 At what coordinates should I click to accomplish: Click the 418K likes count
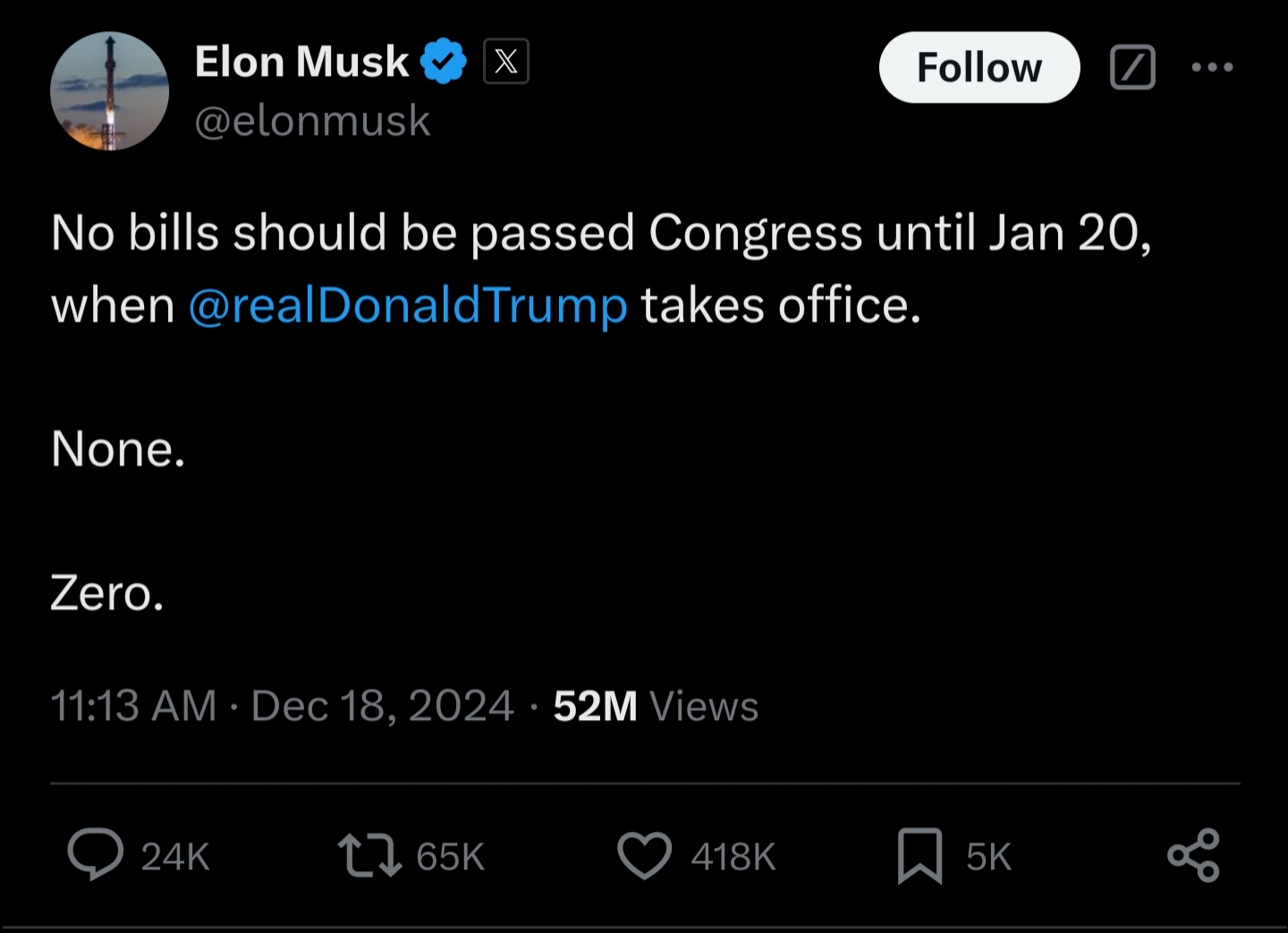point(733,857)
